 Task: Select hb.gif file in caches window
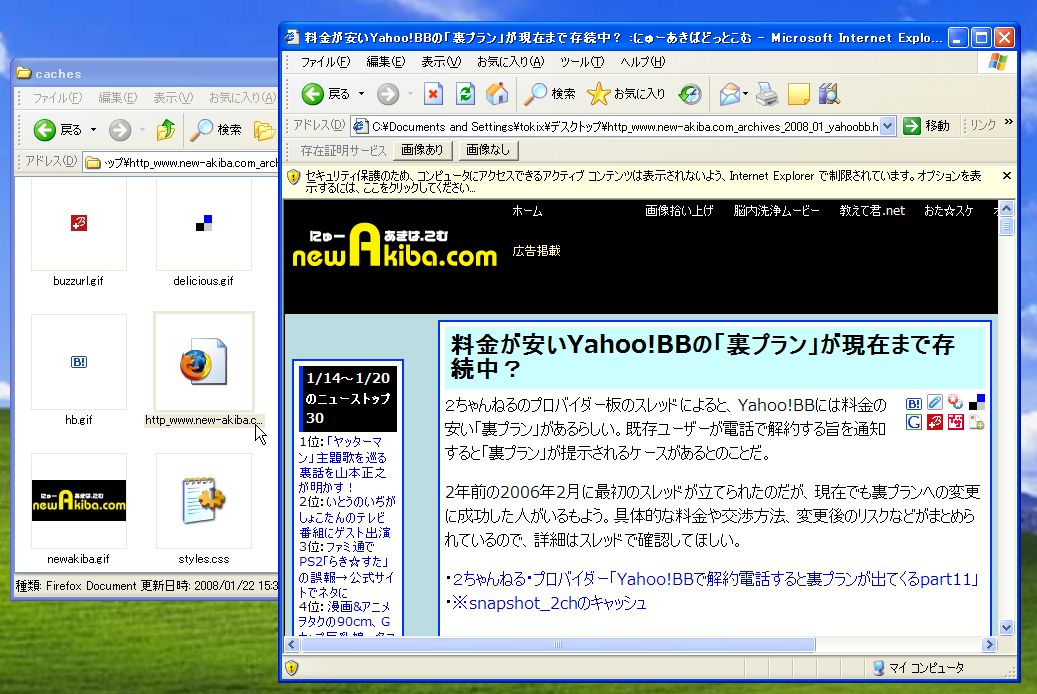(x=78, y=370)
